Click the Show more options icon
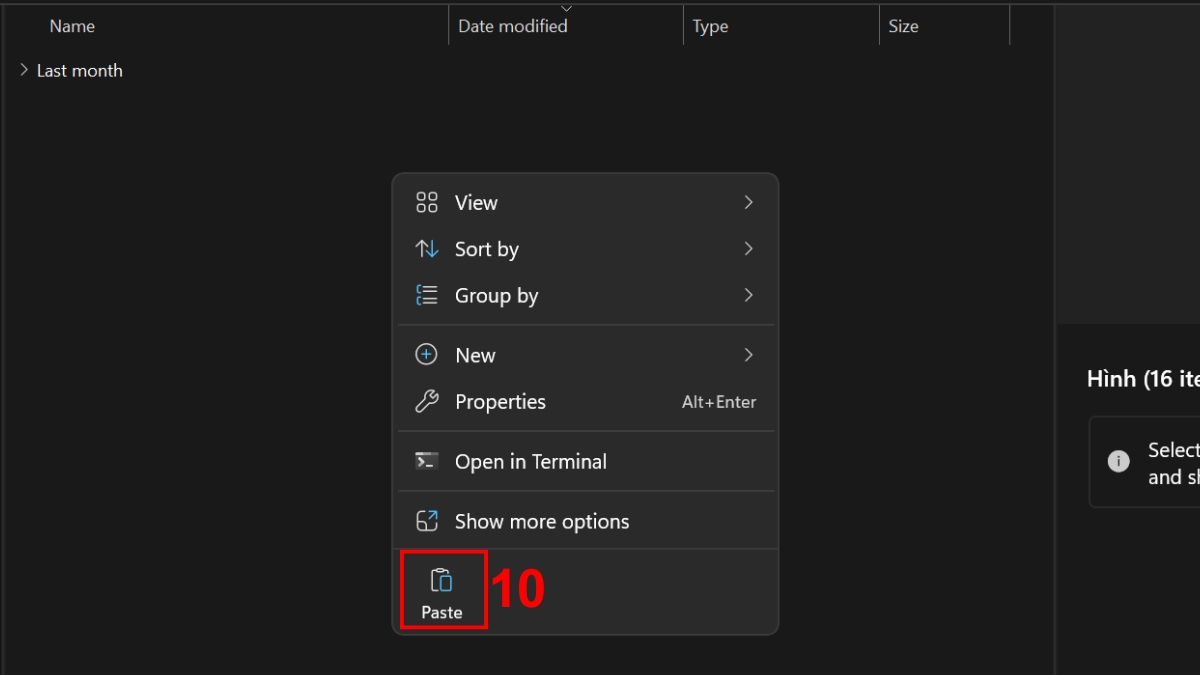The width and height of the screenshot is (1200, 675). pos(427,521)
